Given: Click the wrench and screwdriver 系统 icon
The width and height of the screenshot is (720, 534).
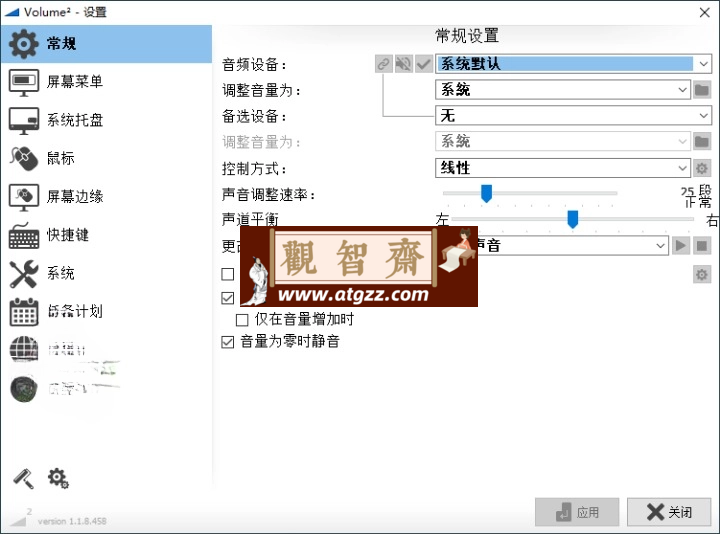Looking at the screenshot, I should pyautogui.click(x=24, y=274).
